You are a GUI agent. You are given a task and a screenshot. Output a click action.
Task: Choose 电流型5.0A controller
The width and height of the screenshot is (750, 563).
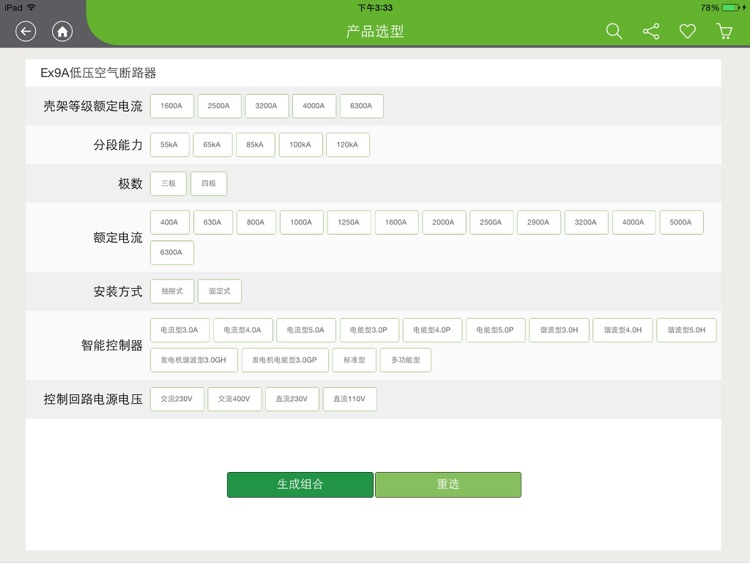(x=306, y=330)
